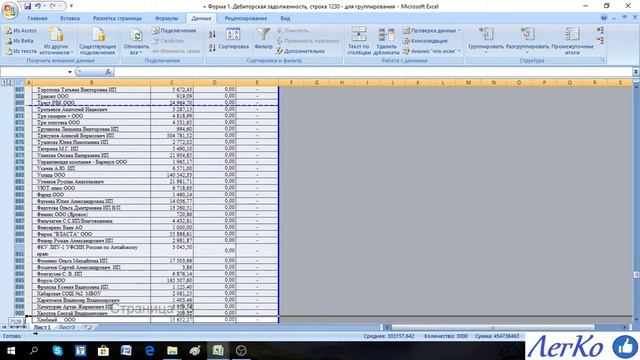Sort ascending A to Z
The height and width of the screenshot is (360, 640).
tap(212, 34)
